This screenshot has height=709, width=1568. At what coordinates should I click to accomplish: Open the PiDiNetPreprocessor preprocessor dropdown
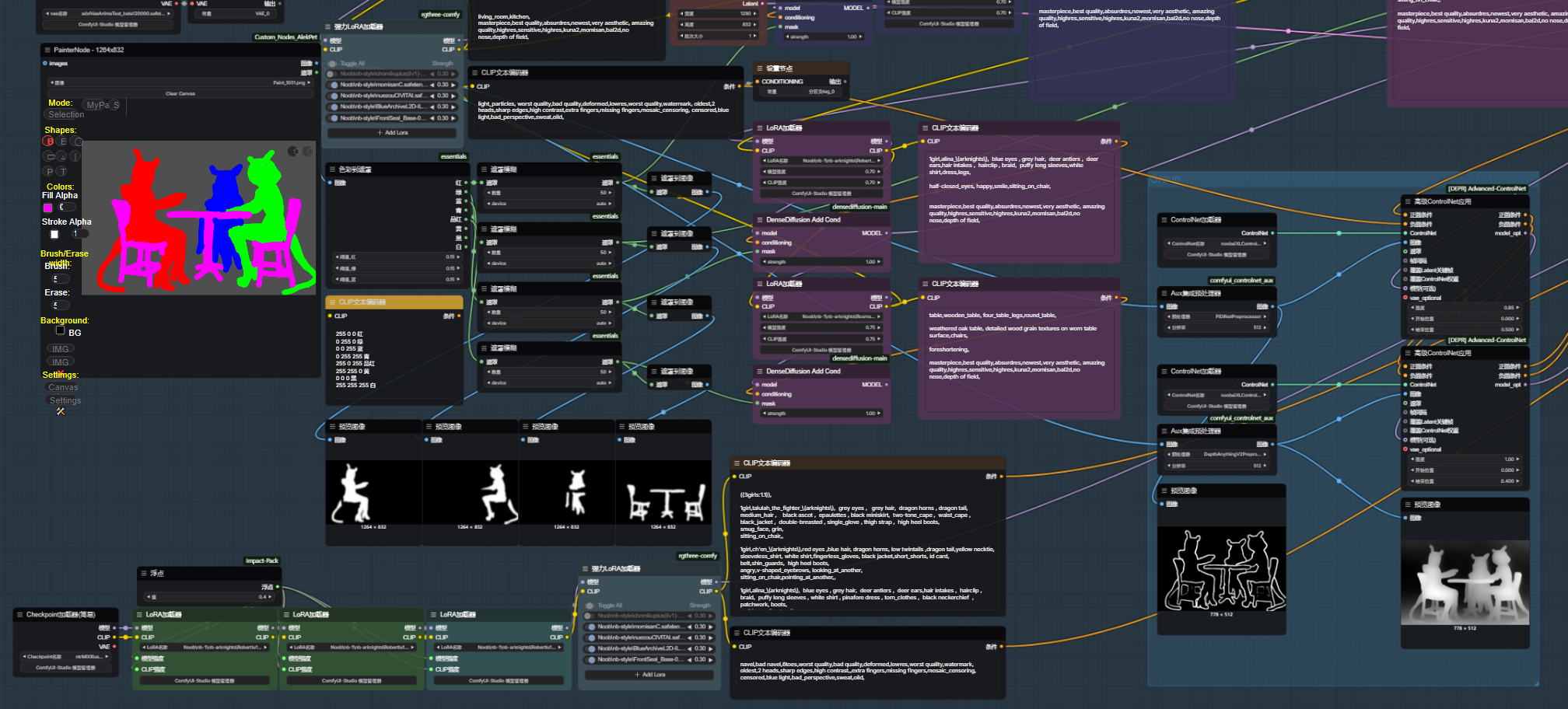pos(1216,316)
